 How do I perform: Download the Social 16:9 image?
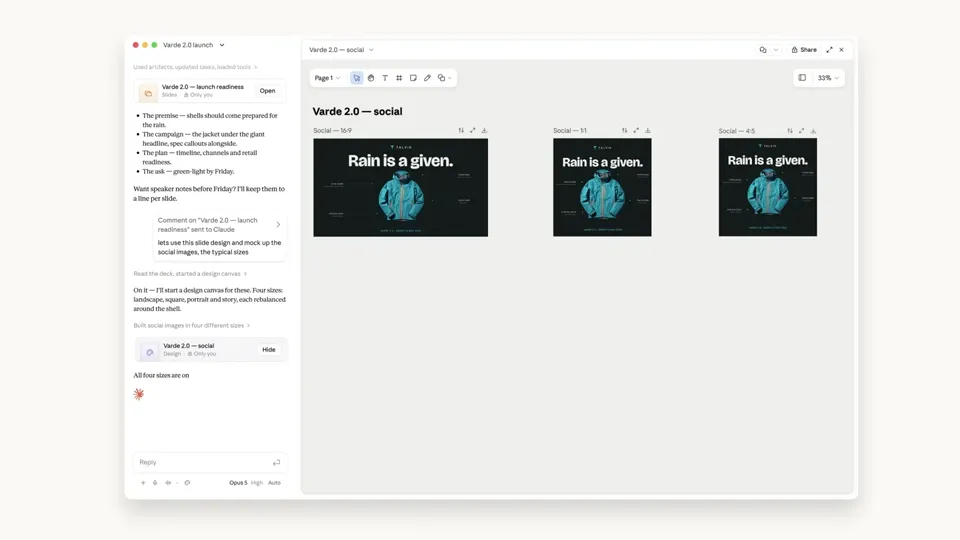(x=484, y=130)
